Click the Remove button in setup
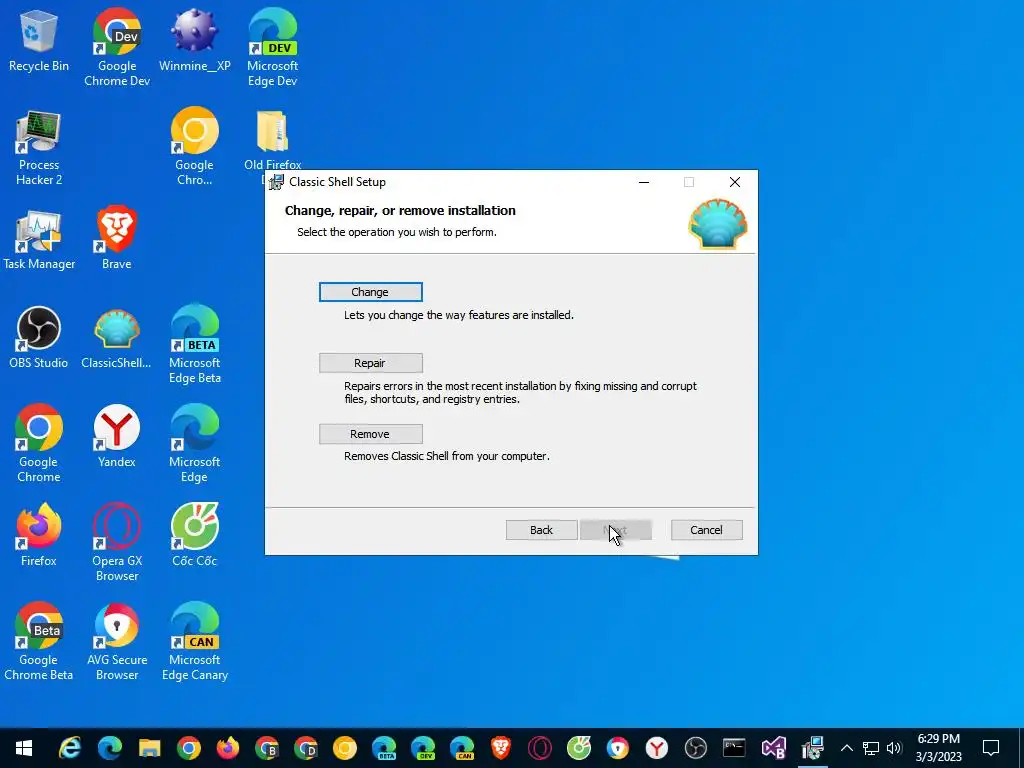This screenshot has width=1024, height=768. tap(370, 434)
